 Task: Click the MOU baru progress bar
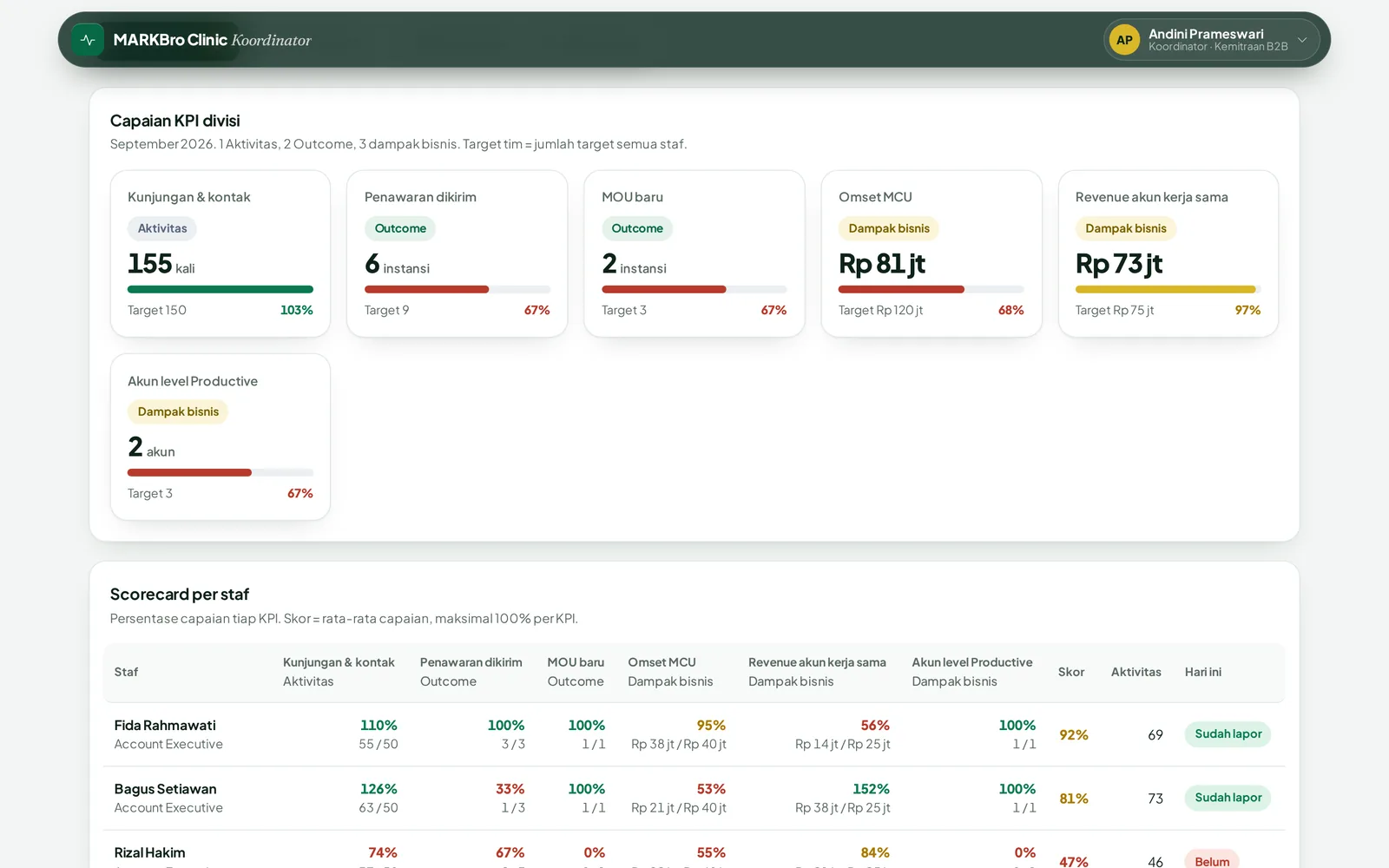694,289
